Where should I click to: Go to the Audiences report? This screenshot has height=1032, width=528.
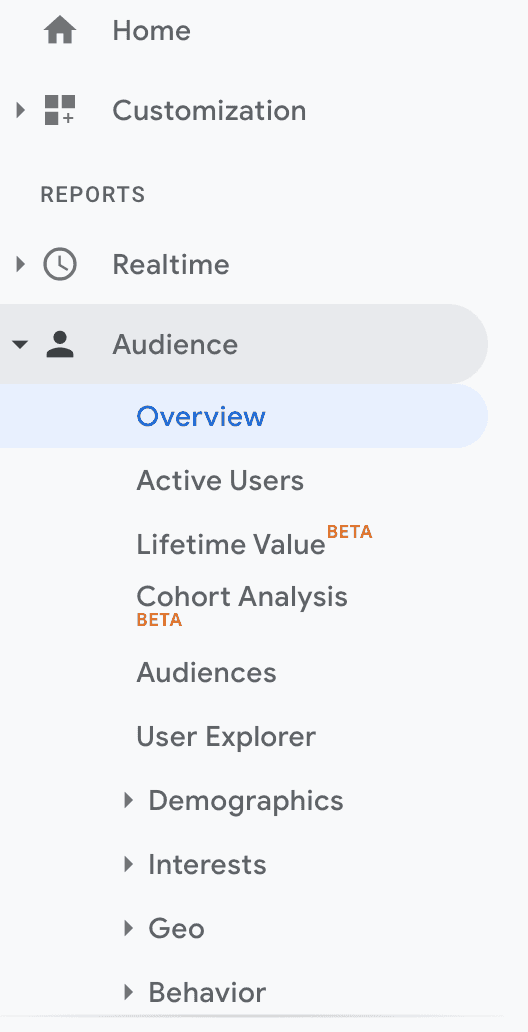pyautogui.click(x=206, y=672)
